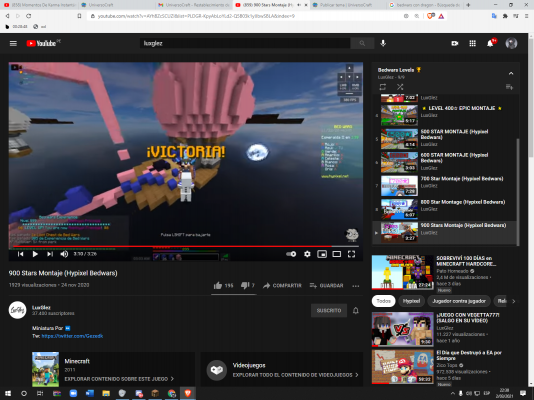Go back in the browser
This screenshot has height=400, width=534.
[x=7, y=16]
